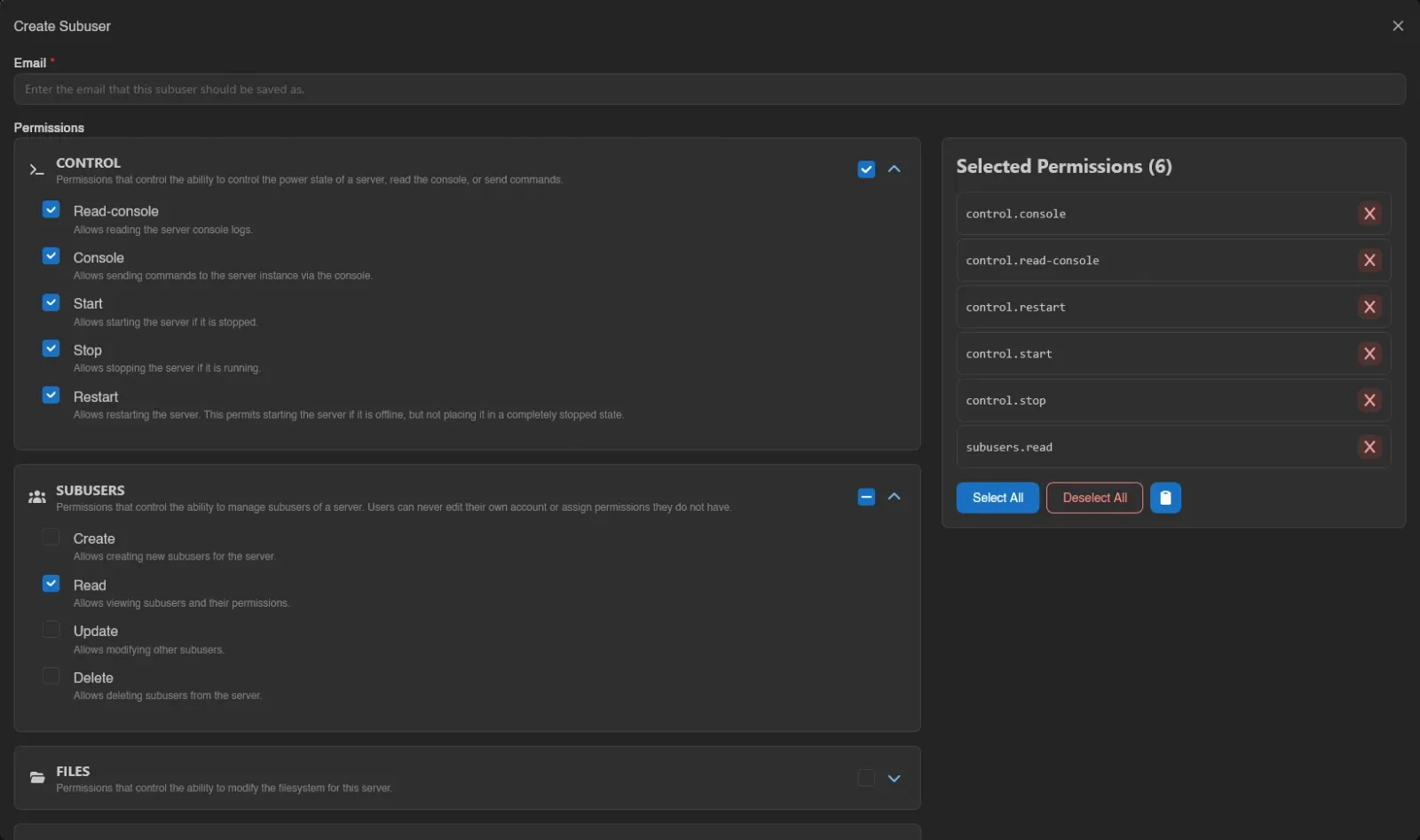The height and width of the screenshot is (840, 1420).
Task: Click the CONTROL section title
Action: coord(88,163)
